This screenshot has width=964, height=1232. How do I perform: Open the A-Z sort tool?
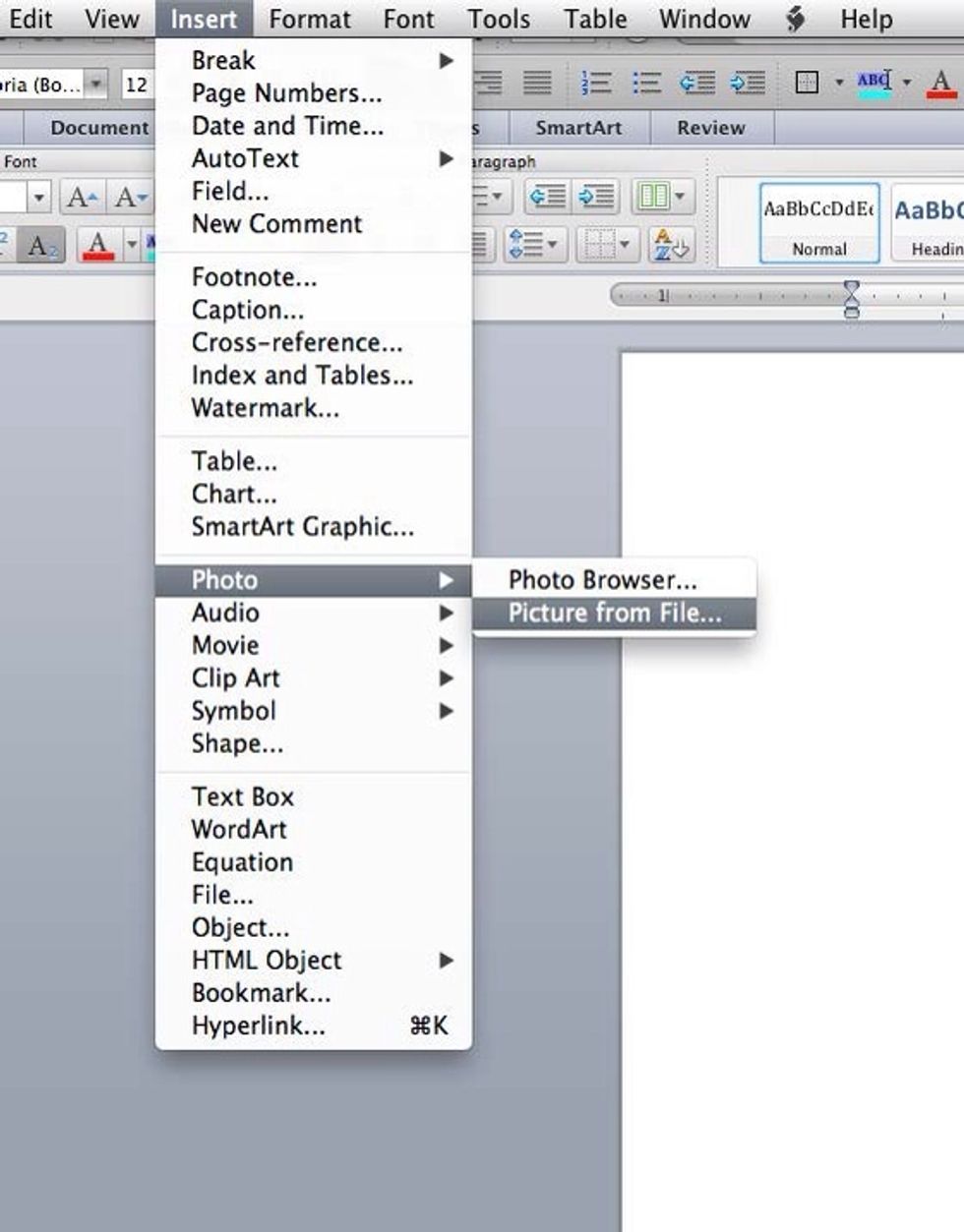click(670, 243)
